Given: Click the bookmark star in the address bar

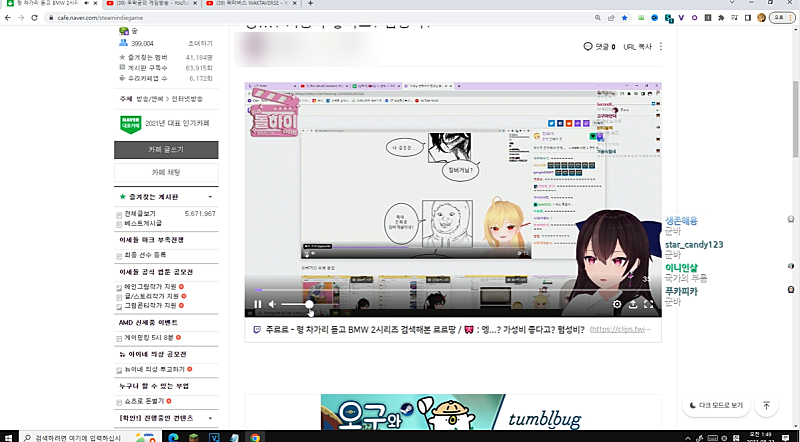Looking at the screenshot, I should pos(624,17).
